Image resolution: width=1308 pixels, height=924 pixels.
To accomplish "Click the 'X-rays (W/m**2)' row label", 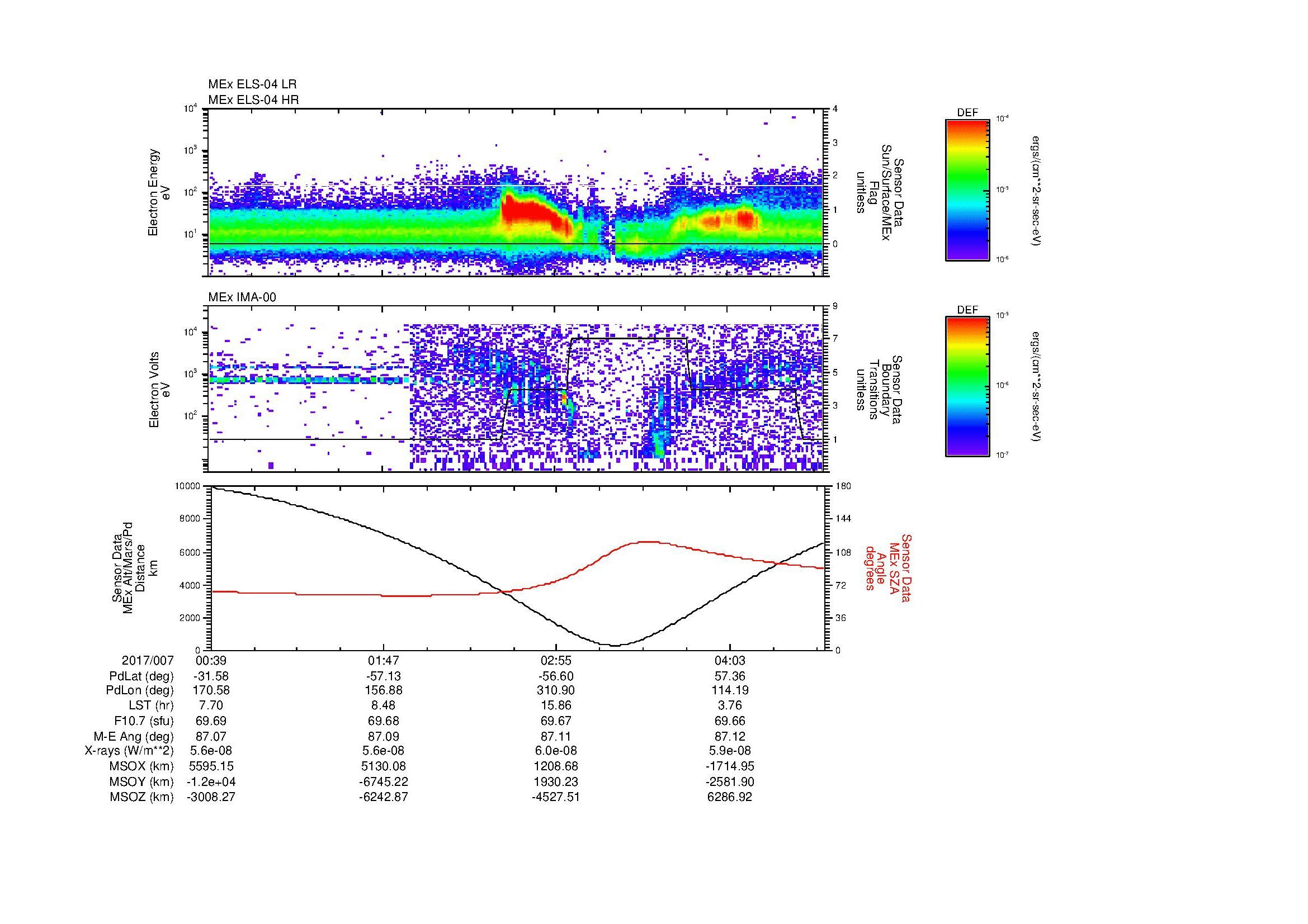I will tap(129, 751).
